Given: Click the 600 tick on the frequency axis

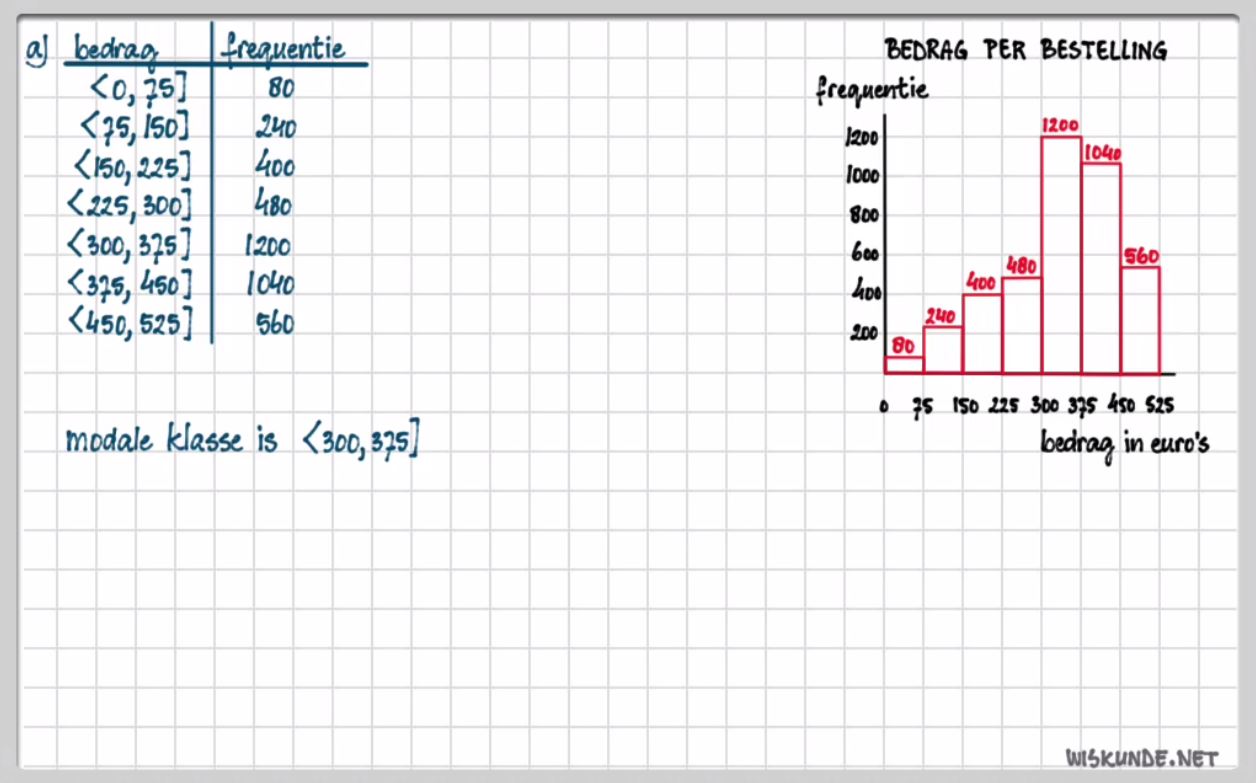Looking at the screenshot, I should pos(864,254).
